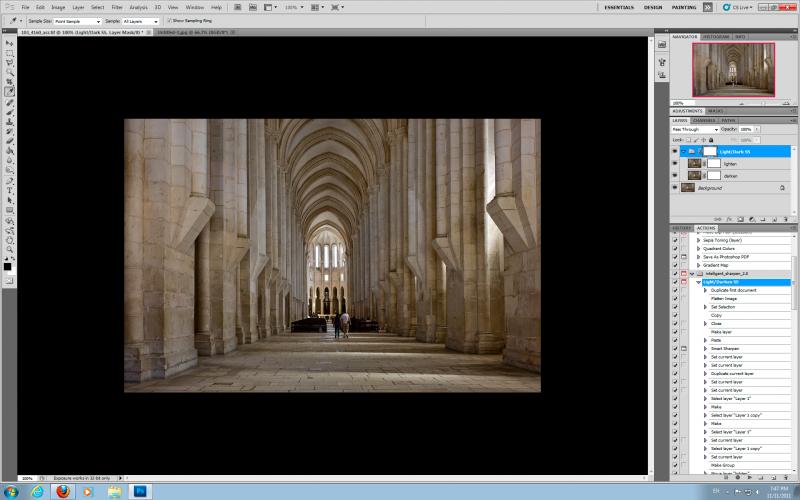Toggle the checkmark for Smart Sharpen step
This screenshot has width=800, height=500.
[675, 348]
